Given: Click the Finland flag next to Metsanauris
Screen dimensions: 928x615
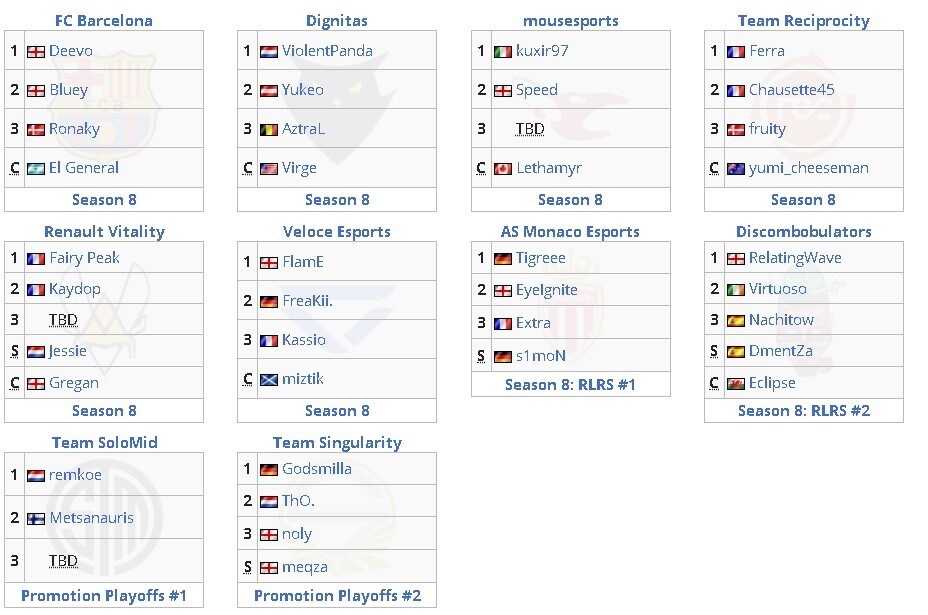Looking at the screenshot, I should point(36,519).
